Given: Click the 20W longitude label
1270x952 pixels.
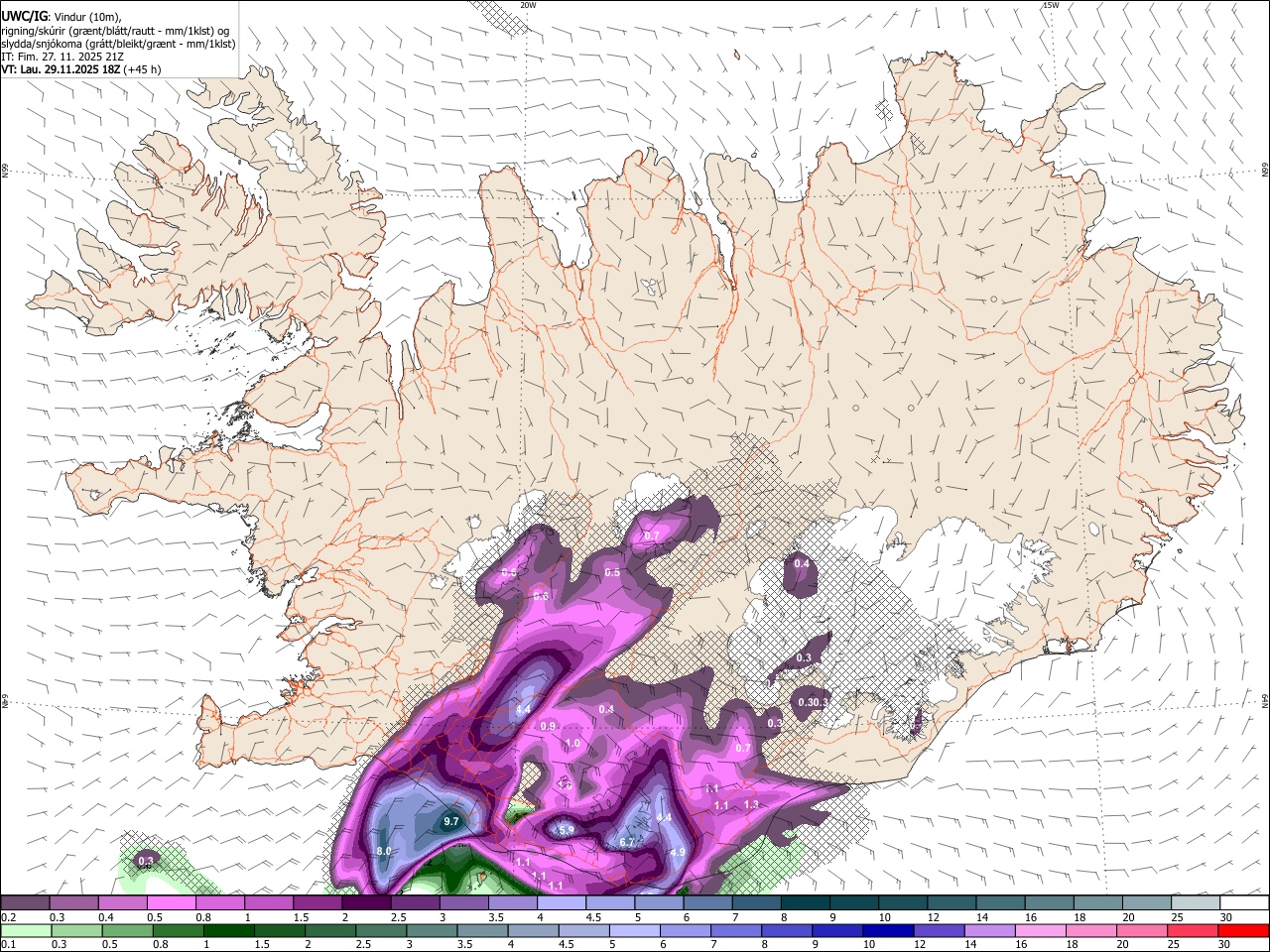Looking at the screenshot, I should pos(528,5).
